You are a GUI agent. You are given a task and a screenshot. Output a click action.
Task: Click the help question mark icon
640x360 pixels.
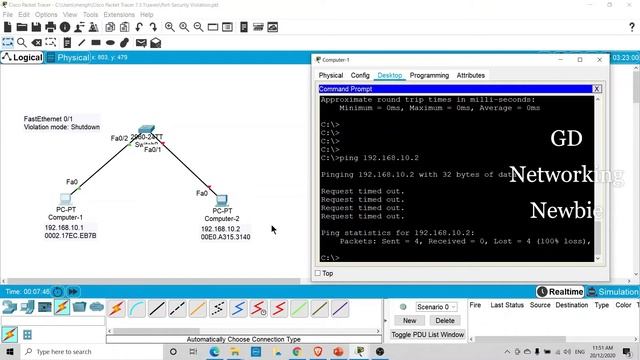coord(631,27)
